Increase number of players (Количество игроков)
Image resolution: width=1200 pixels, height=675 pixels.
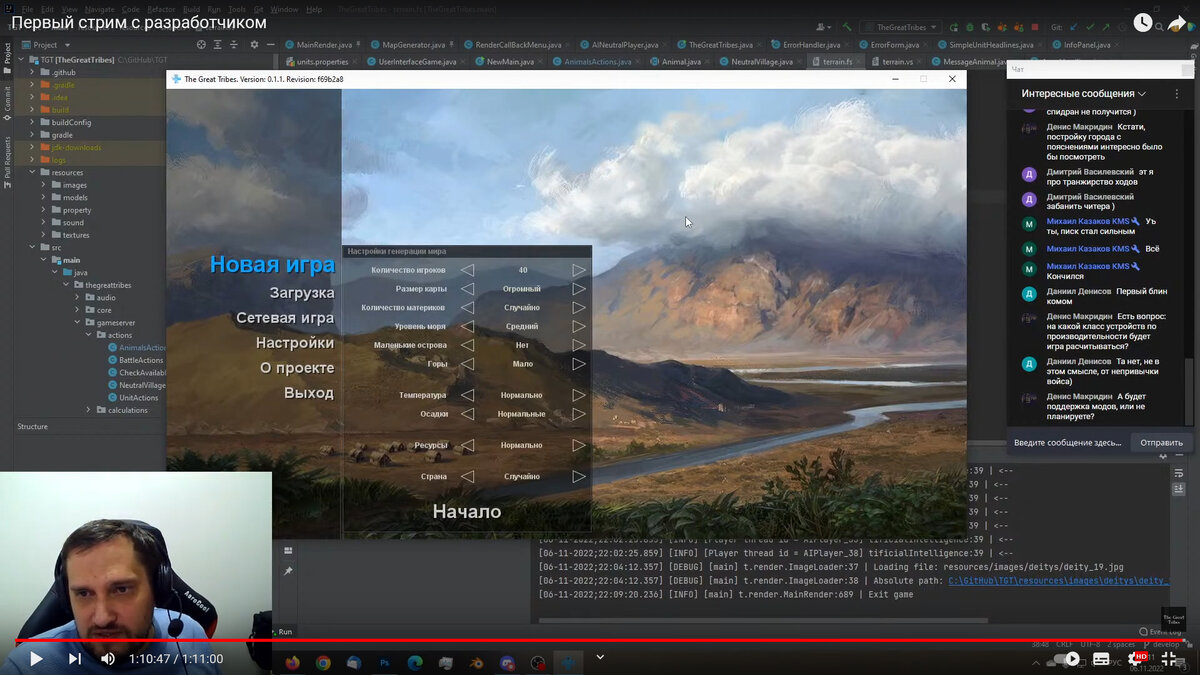pyautogui.click(x=579, y=270)
